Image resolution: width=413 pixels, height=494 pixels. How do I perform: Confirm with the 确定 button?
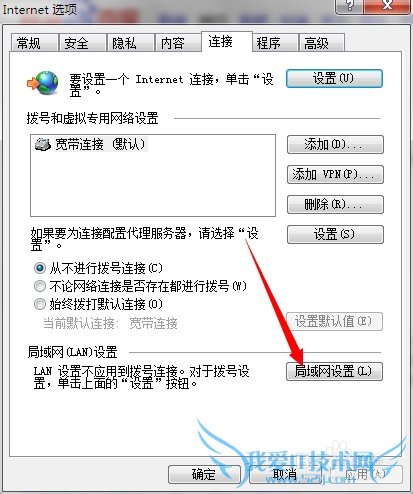204,474
